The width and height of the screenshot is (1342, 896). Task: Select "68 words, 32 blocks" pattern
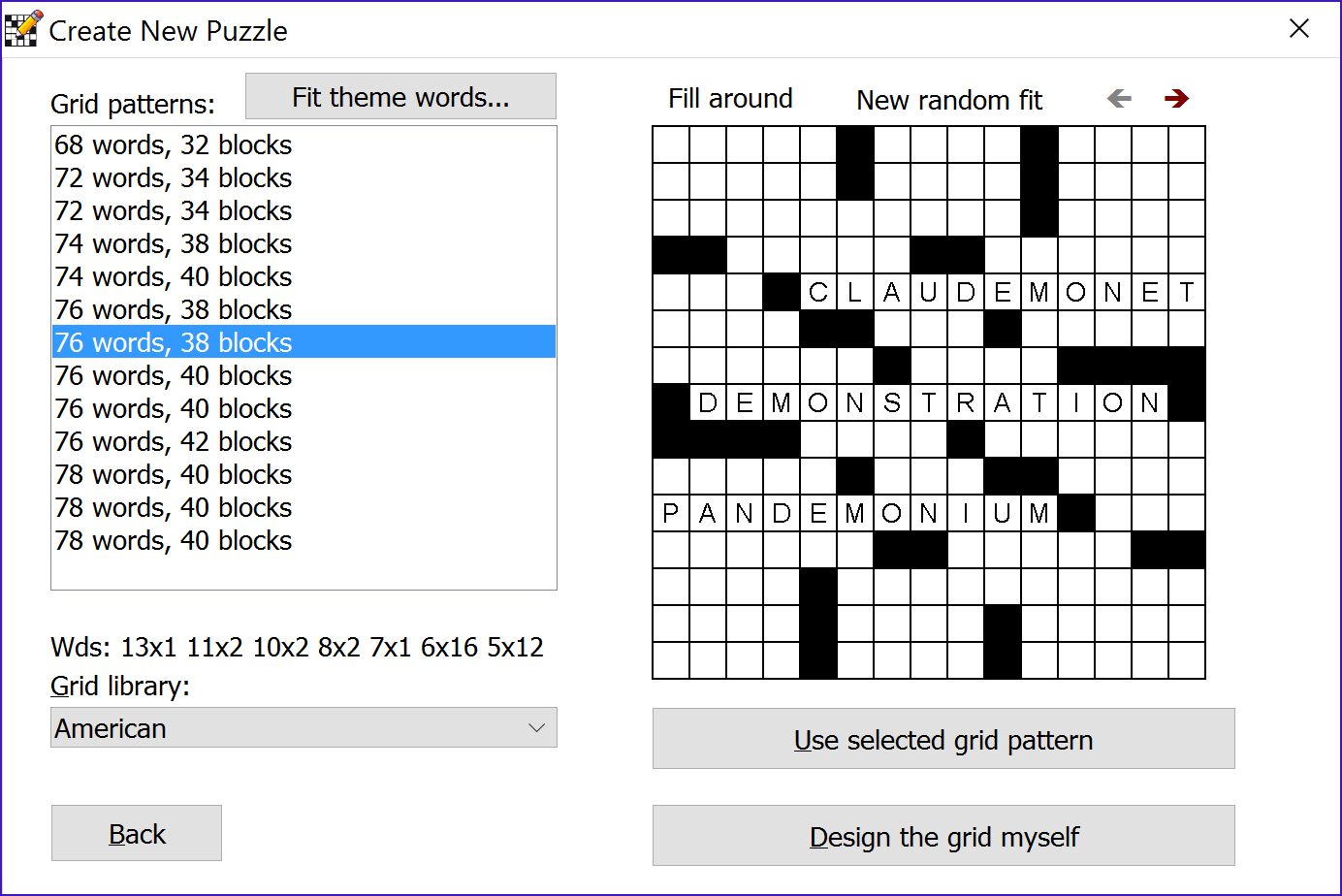click(172, 144)
